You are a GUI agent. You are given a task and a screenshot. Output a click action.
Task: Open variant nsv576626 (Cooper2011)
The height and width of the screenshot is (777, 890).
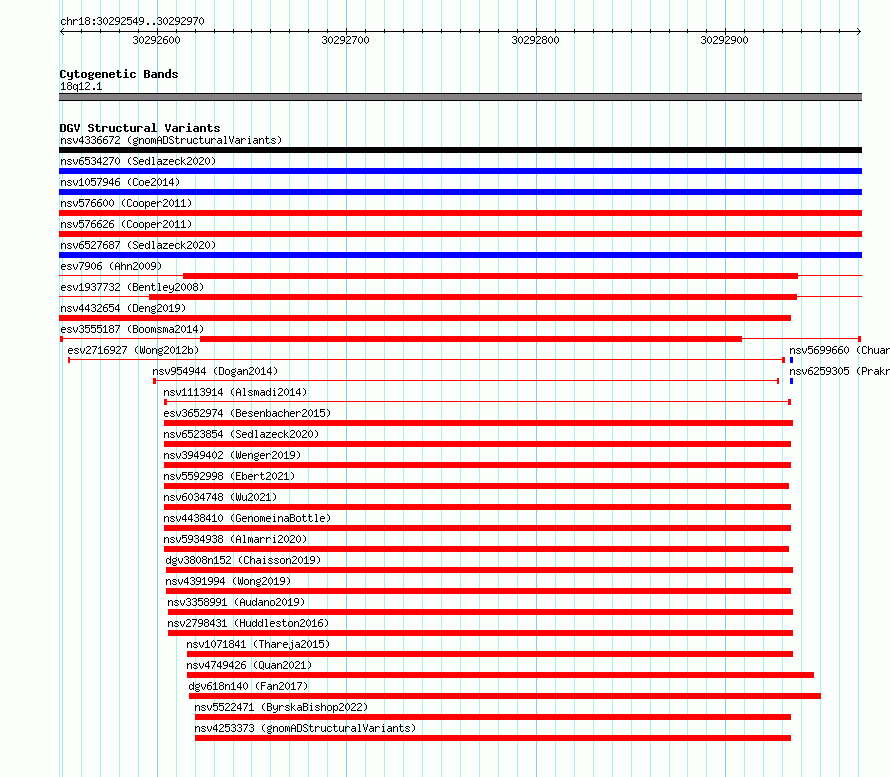(x=126, y=224)
